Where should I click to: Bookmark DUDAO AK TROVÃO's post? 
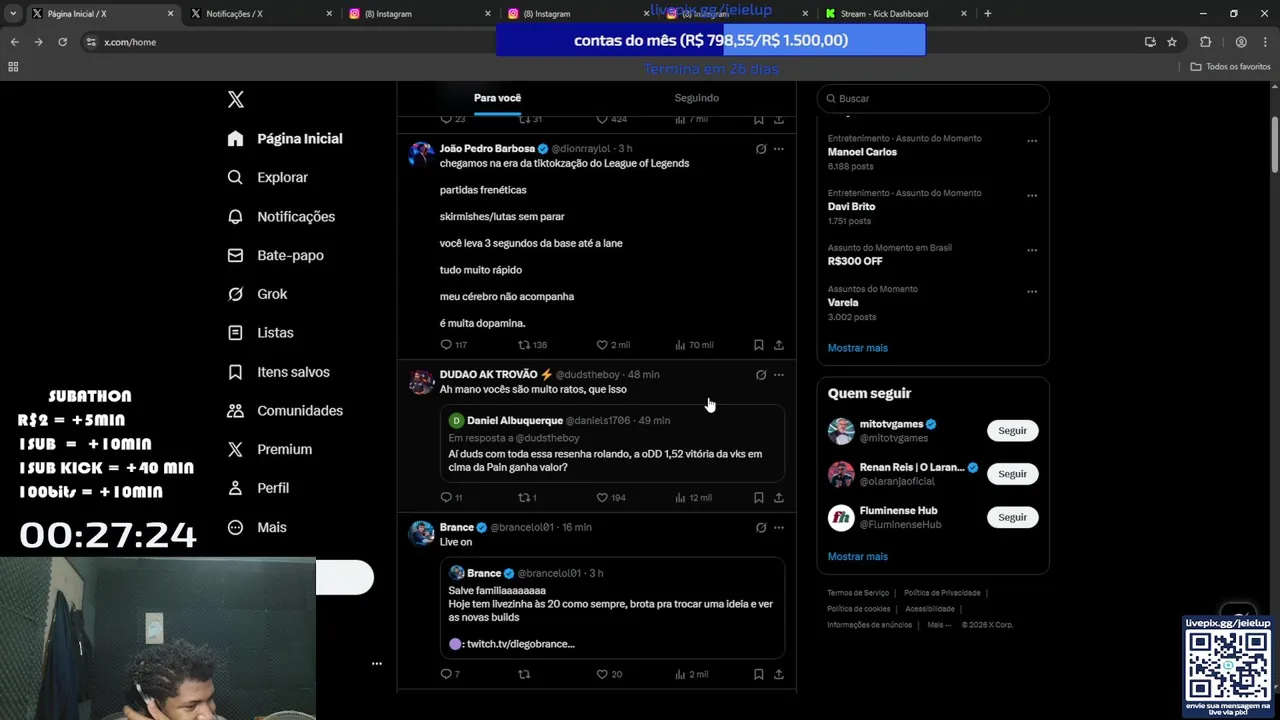point(759,498)
